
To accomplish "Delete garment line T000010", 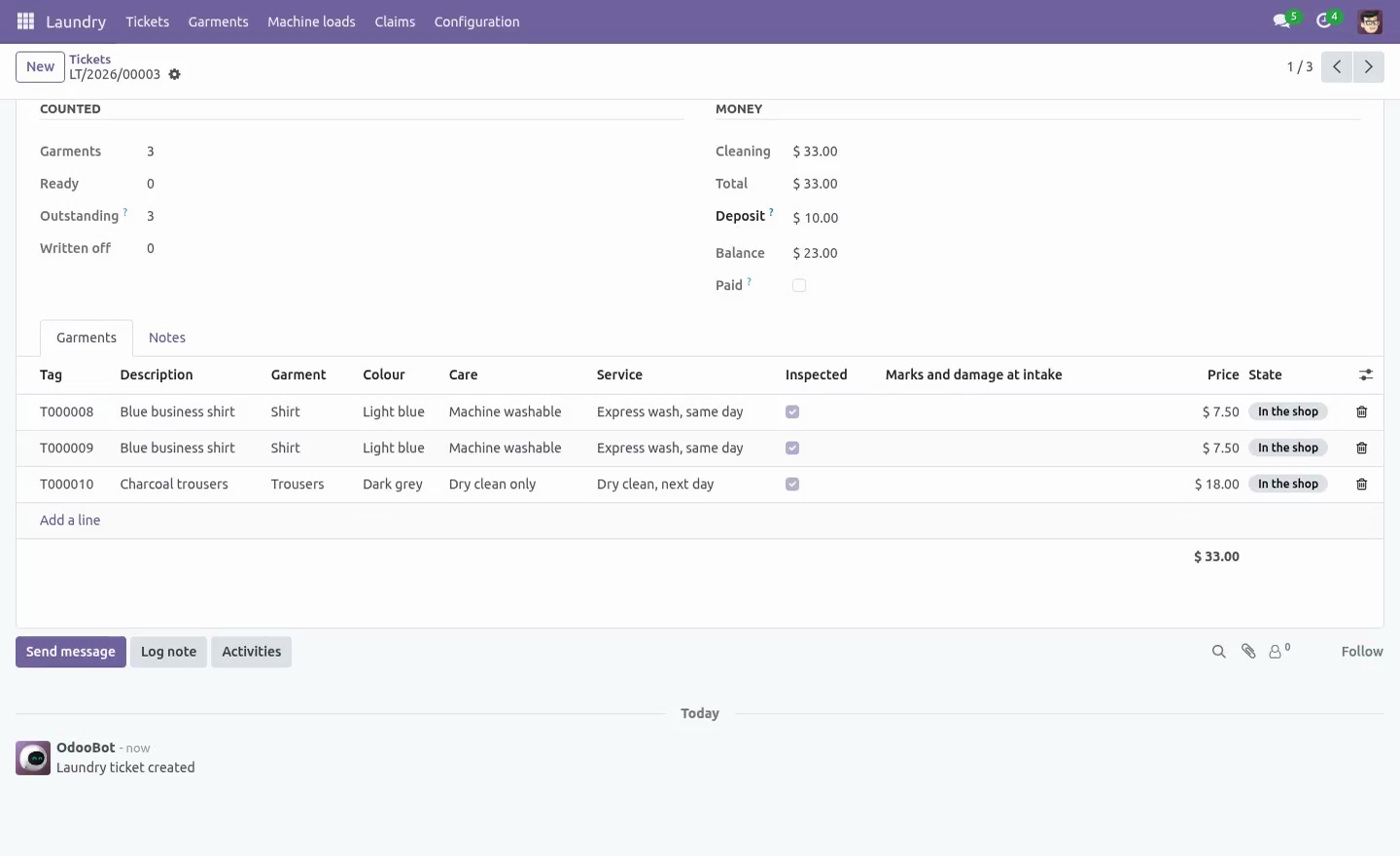I will coord(1362,484).
